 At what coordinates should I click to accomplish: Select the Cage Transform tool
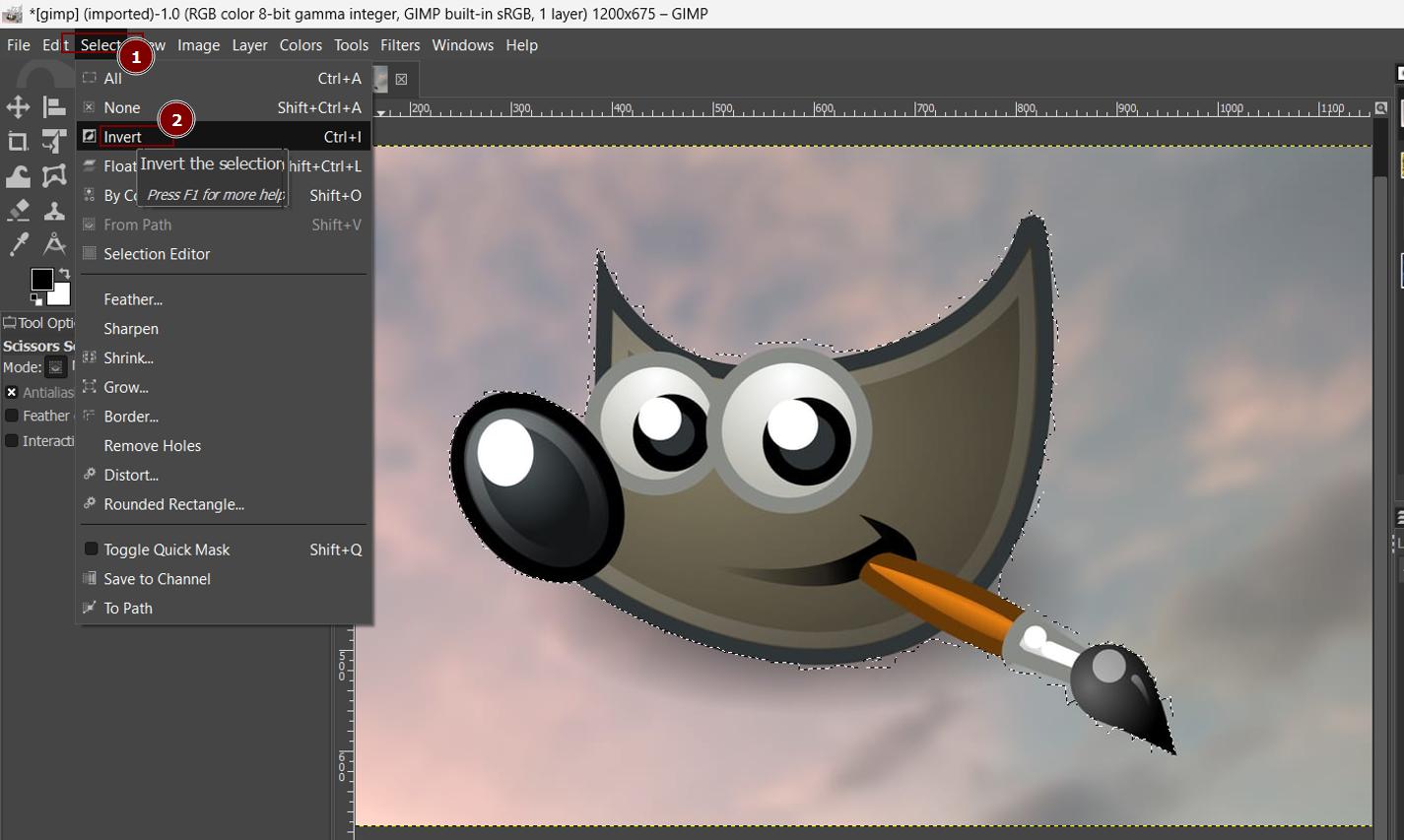pos(54,176)
